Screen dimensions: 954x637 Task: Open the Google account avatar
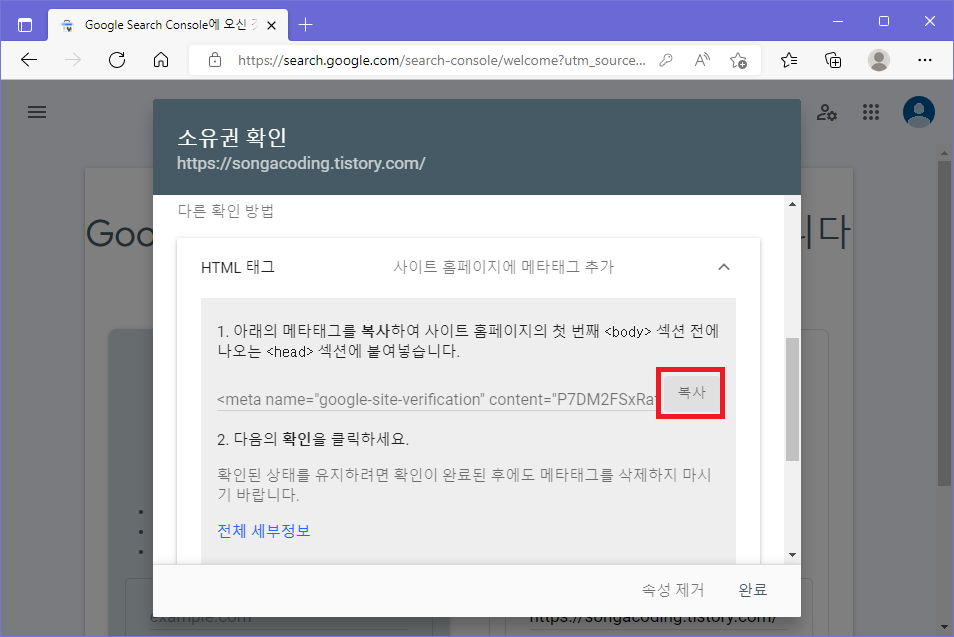(919, 112)
